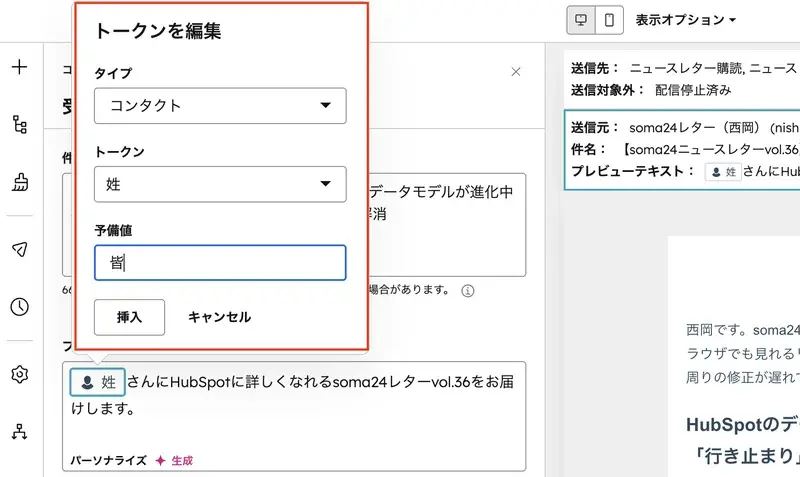The image size is (800, 477).
Task: Click the preview text area after the token
Action: pos(294,415)
